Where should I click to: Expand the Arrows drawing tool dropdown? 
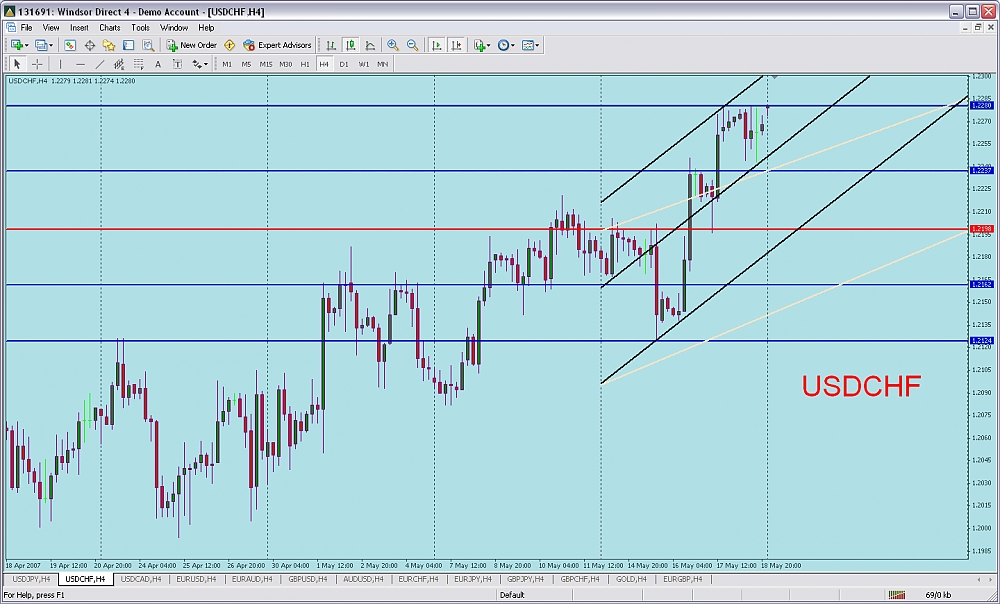point(200,64)
